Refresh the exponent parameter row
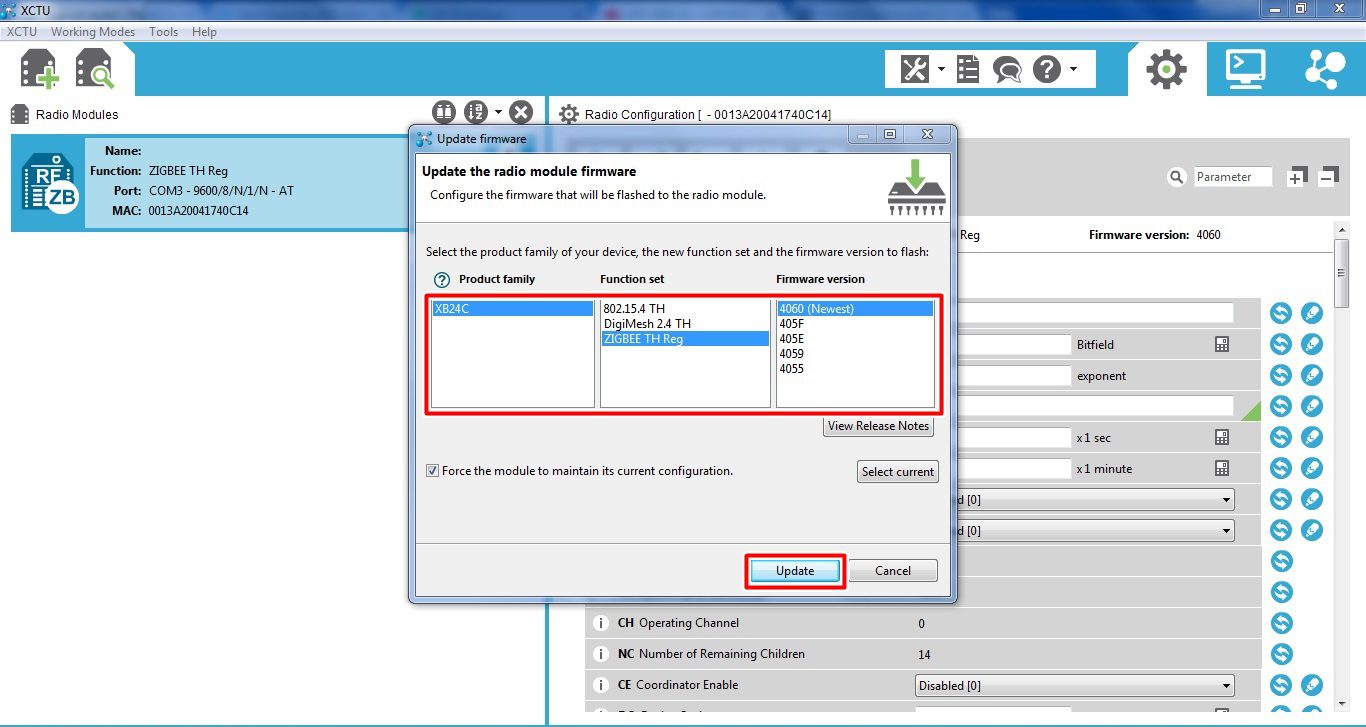 pos(1281,375)
